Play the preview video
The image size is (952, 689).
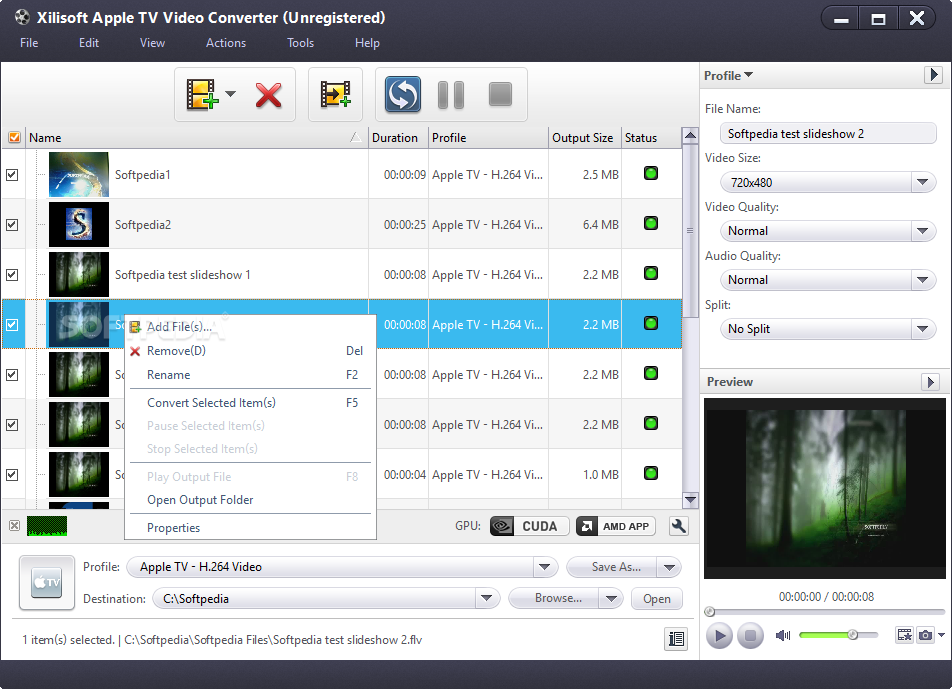pyautogui.click(x=719, y=636)
